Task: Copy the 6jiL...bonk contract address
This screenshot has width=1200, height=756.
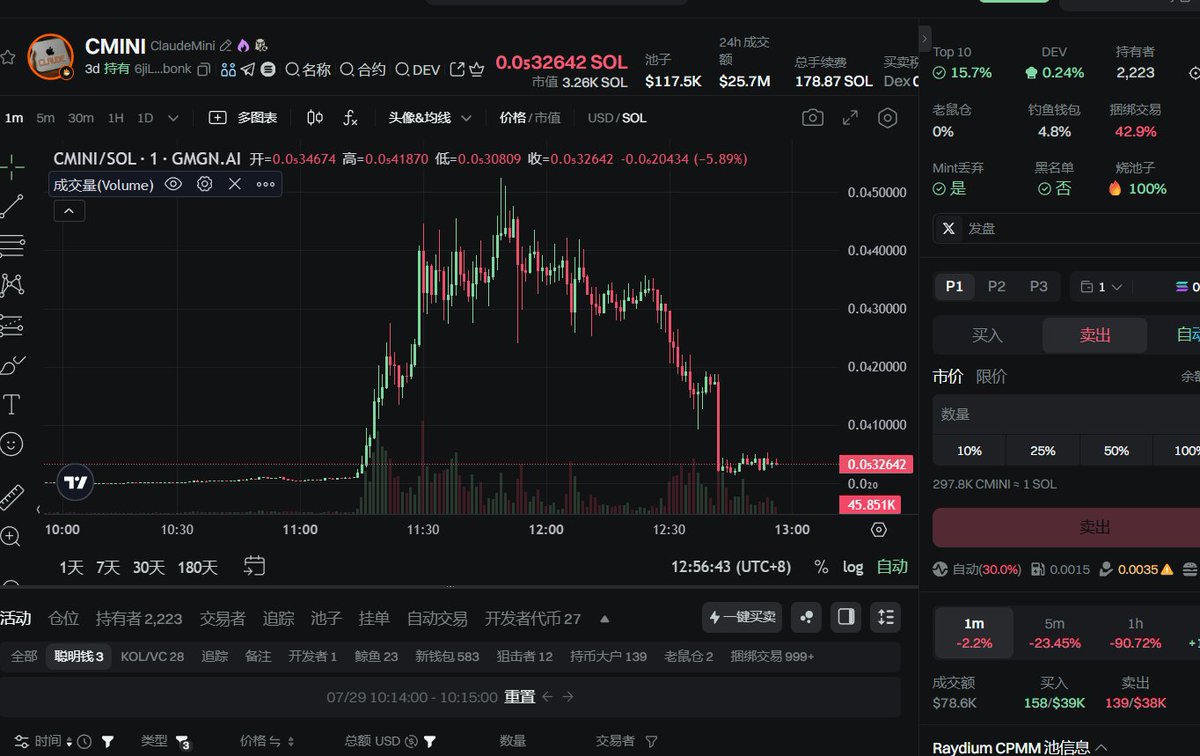Action: click(204, 69)
